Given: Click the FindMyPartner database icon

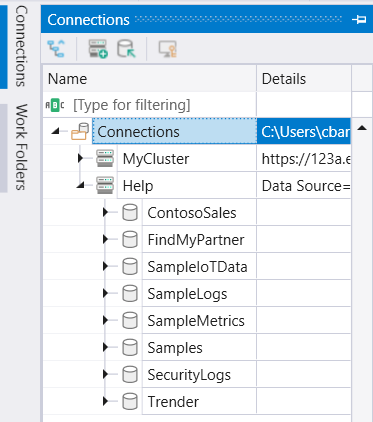Looking at the screenshot, I should 130,239.
